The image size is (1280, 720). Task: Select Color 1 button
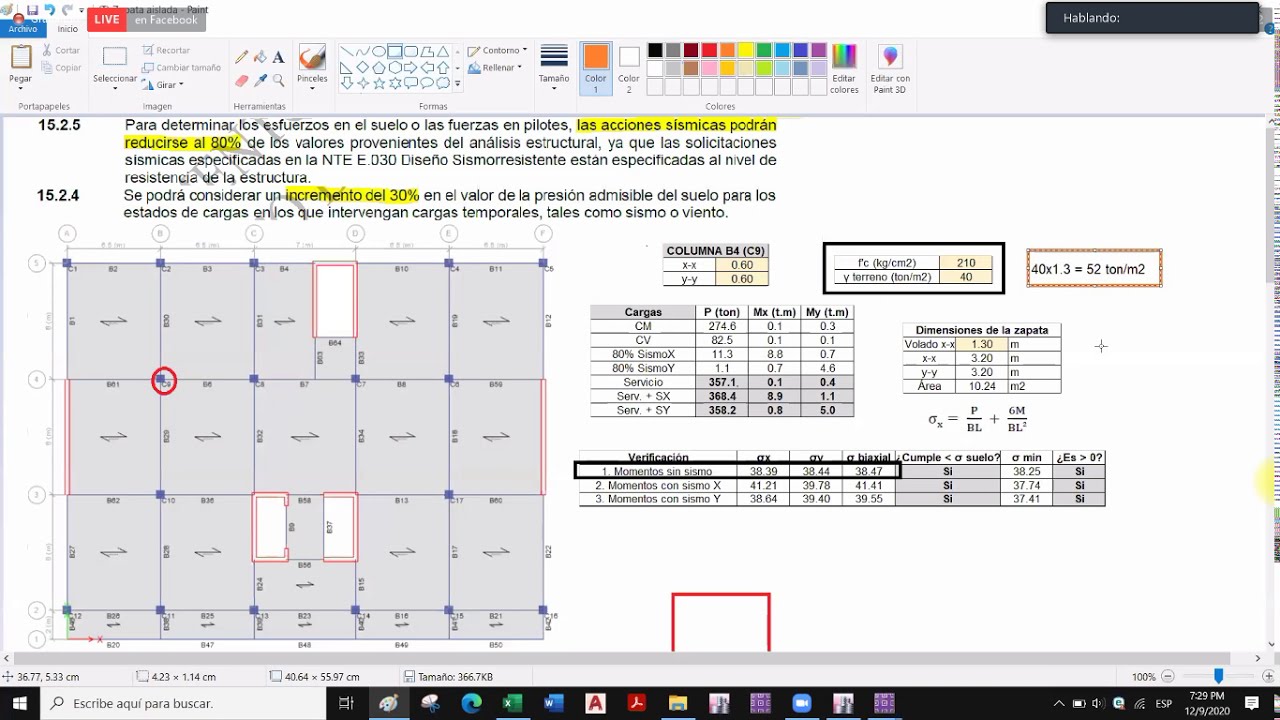596,68
